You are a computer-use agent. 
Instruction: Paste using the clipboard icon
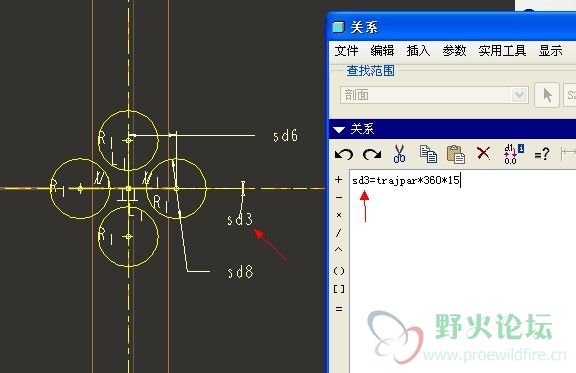pyautogui.click(x=456, y=154)
